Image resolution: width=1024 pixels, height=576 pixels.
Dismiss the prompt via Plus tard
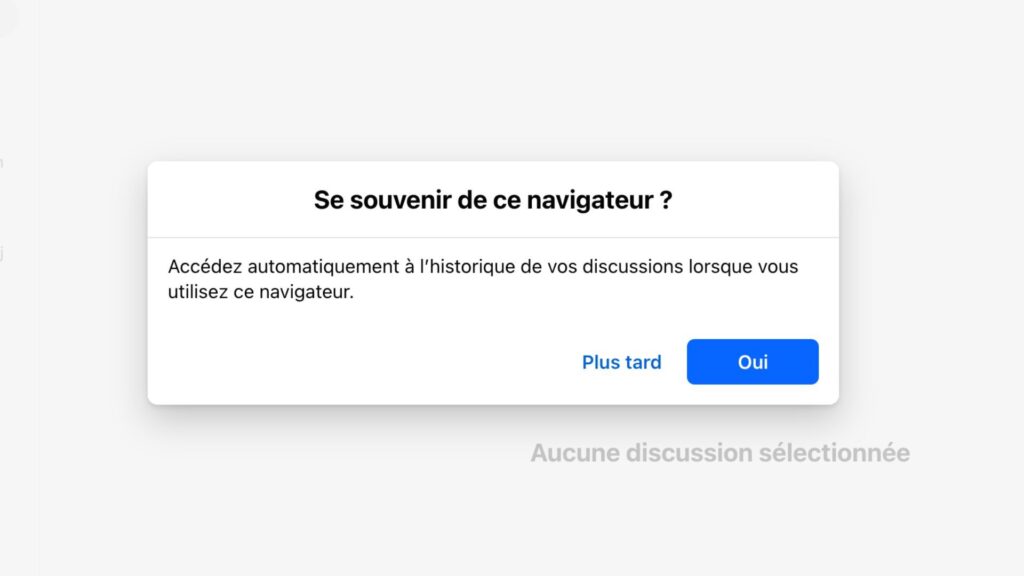tap(622, 362)
